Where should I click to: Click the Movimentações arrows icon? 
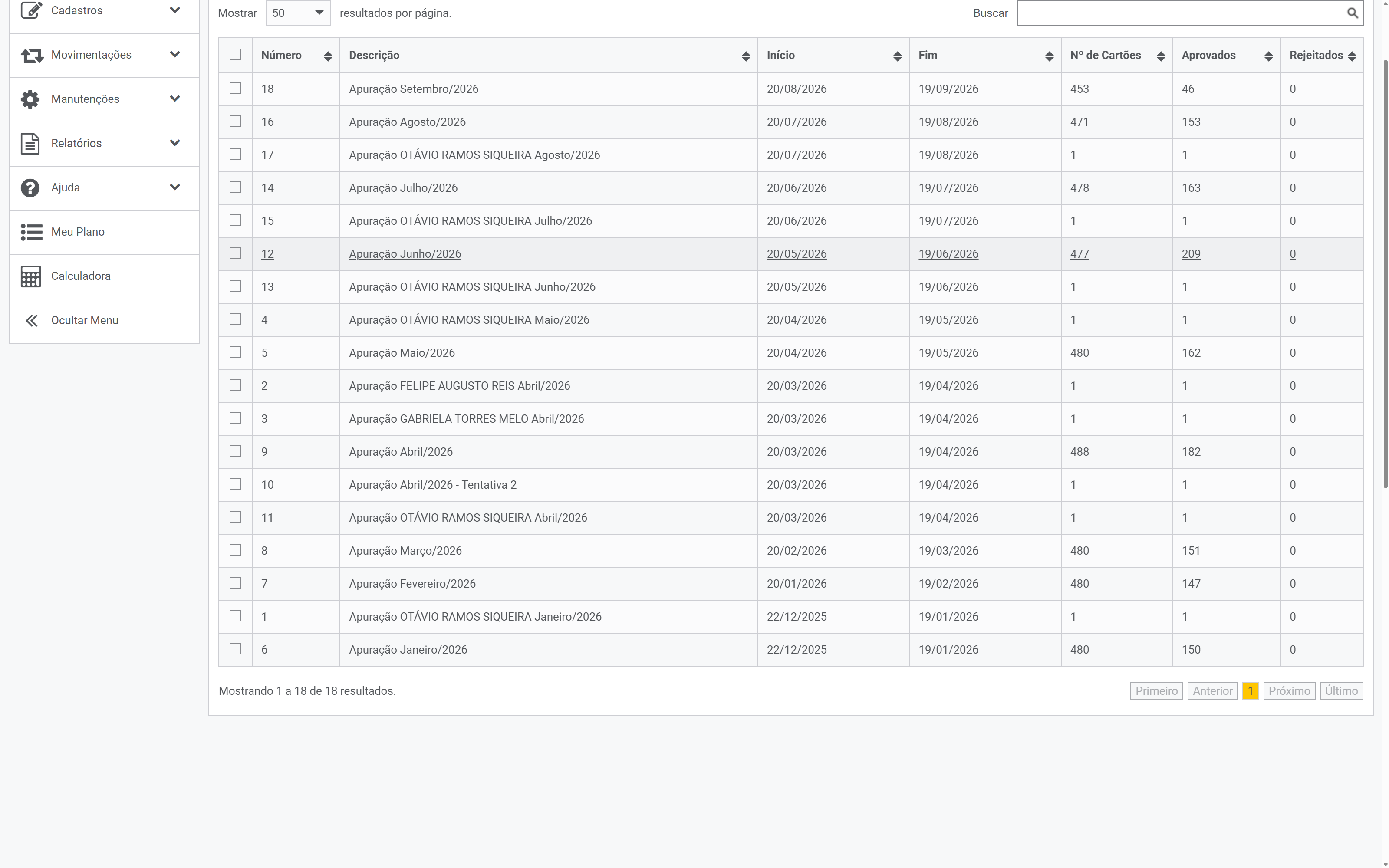(x=32, y=55)
